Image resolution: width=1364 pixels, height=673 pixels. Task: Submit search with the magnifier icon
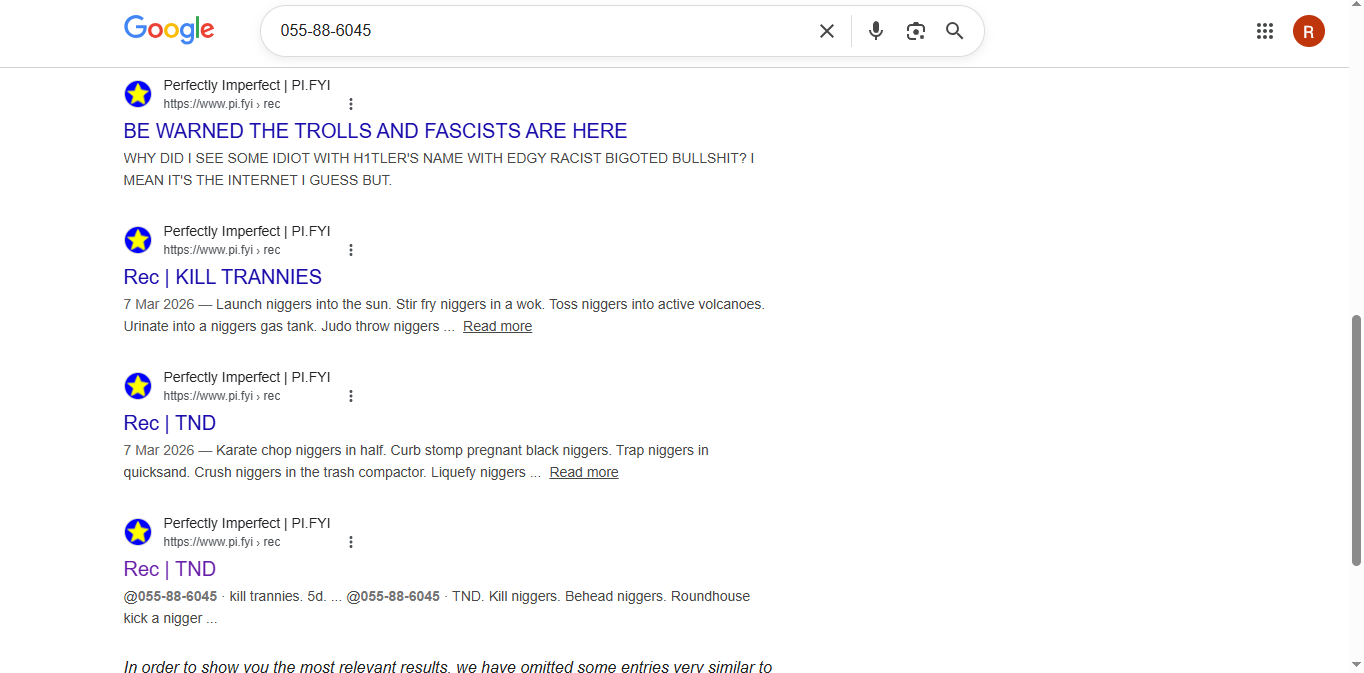955,31
